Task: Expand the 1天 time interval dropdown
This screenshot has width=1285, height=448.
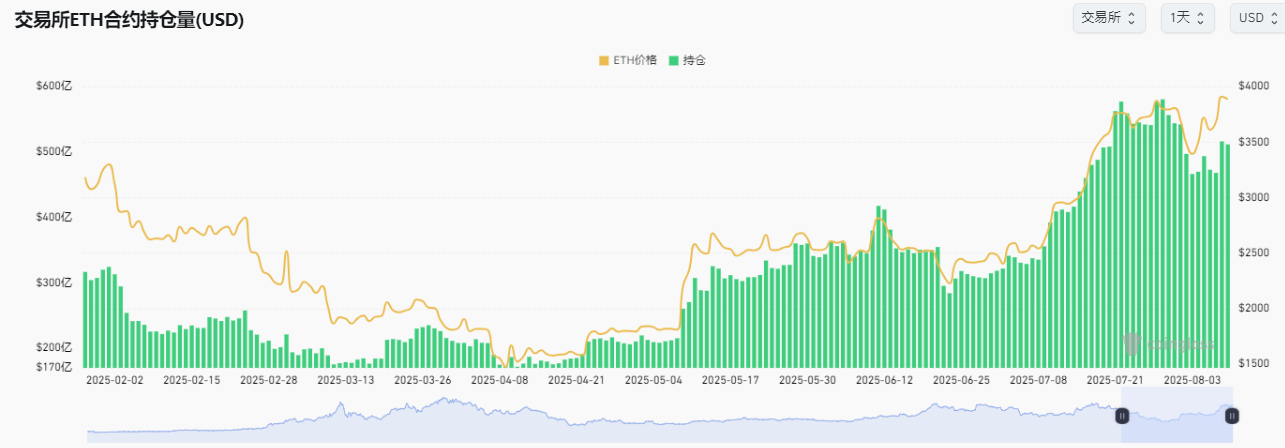Action: 1187,18
